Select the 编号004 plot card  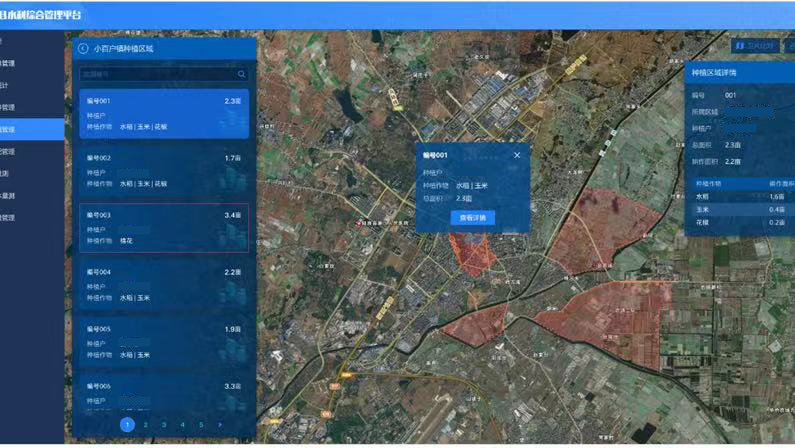pyautogui.click(x=163, y=285)
